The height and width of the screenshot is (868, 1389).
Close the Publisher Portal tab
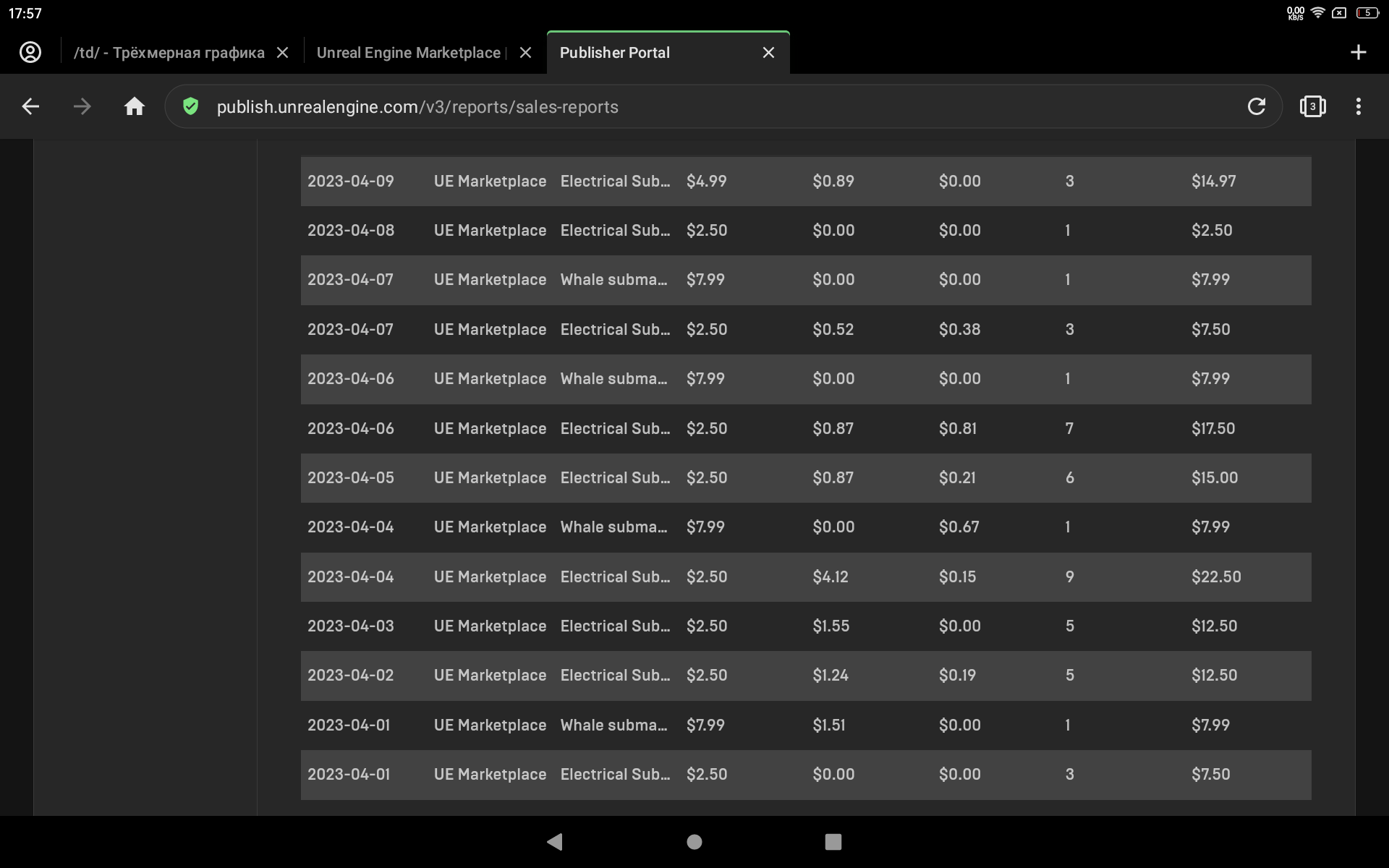coord(768,53)
